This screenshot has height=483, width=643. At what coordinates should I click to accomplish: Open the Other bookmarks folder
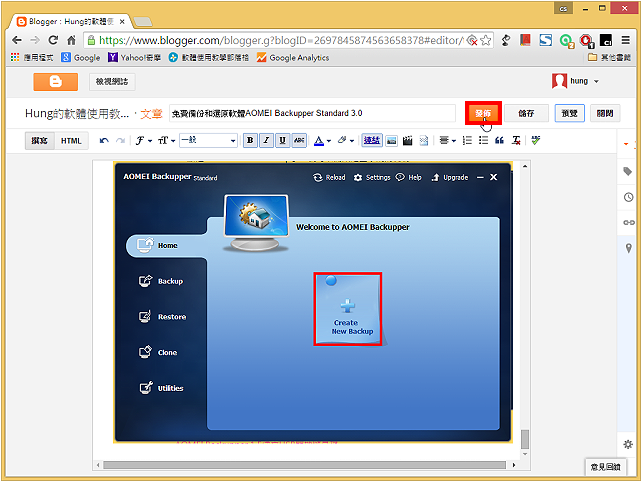tap(609, 57)
